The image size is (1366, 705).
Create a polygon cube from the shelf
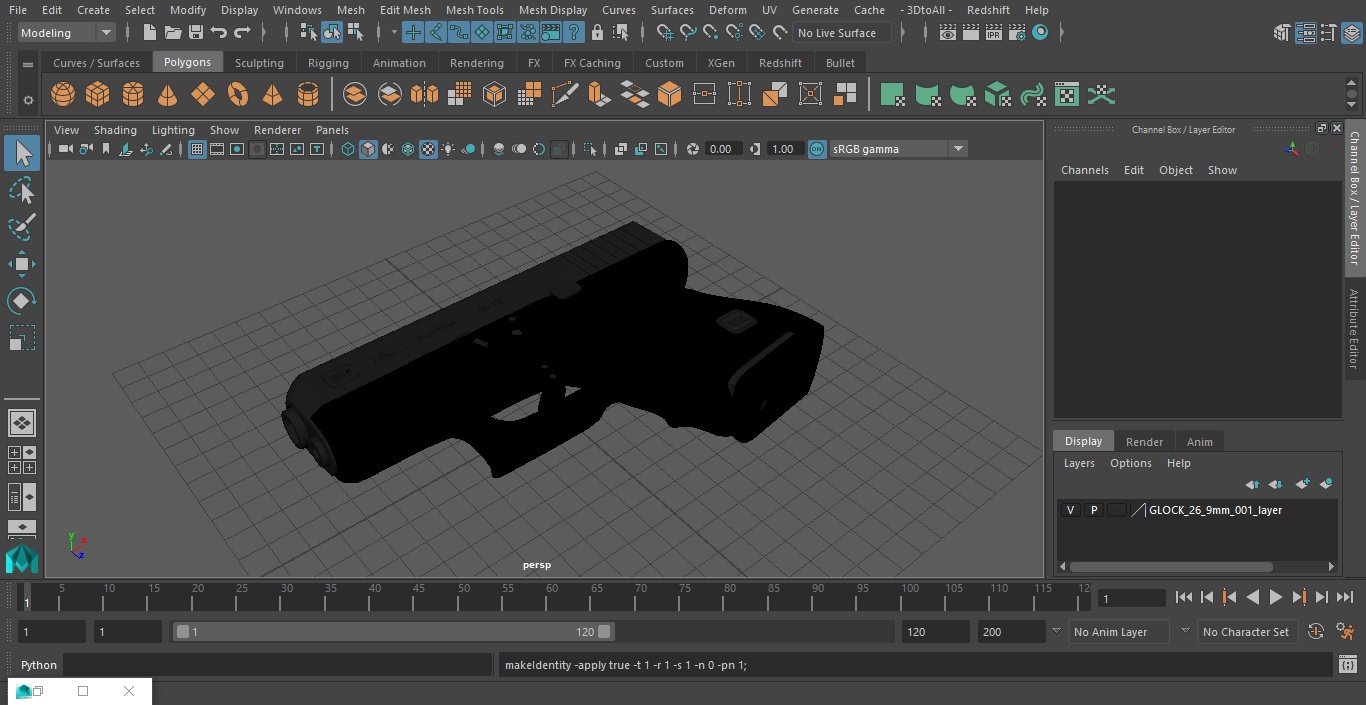point(98,95)
